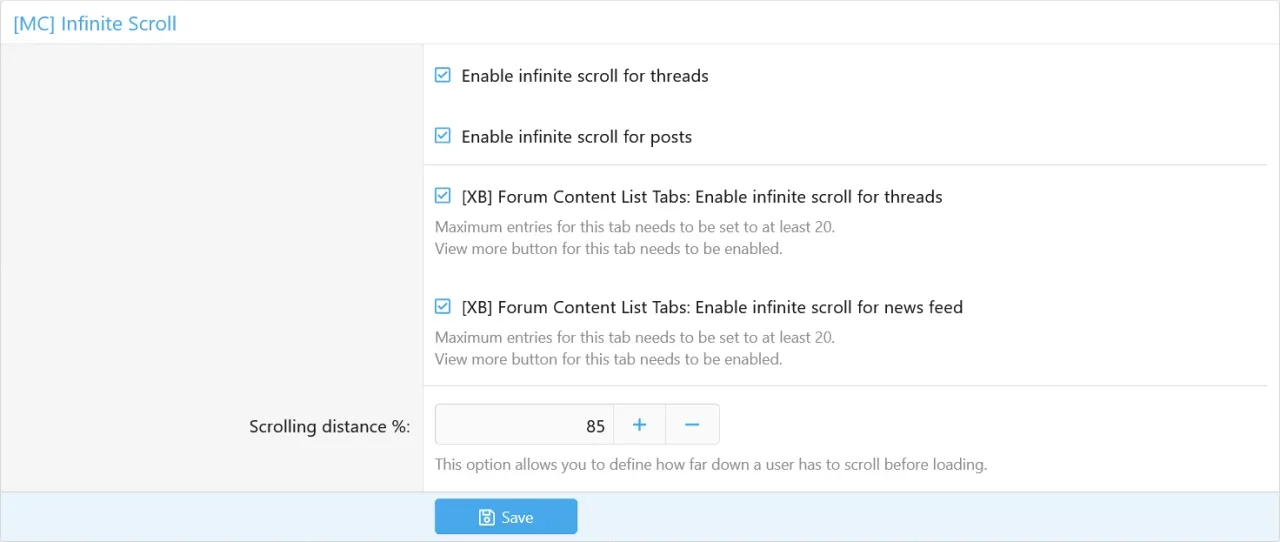
Task: Uncheck infinite scroll for posts checkbox
Action: [x=443, y=136]
